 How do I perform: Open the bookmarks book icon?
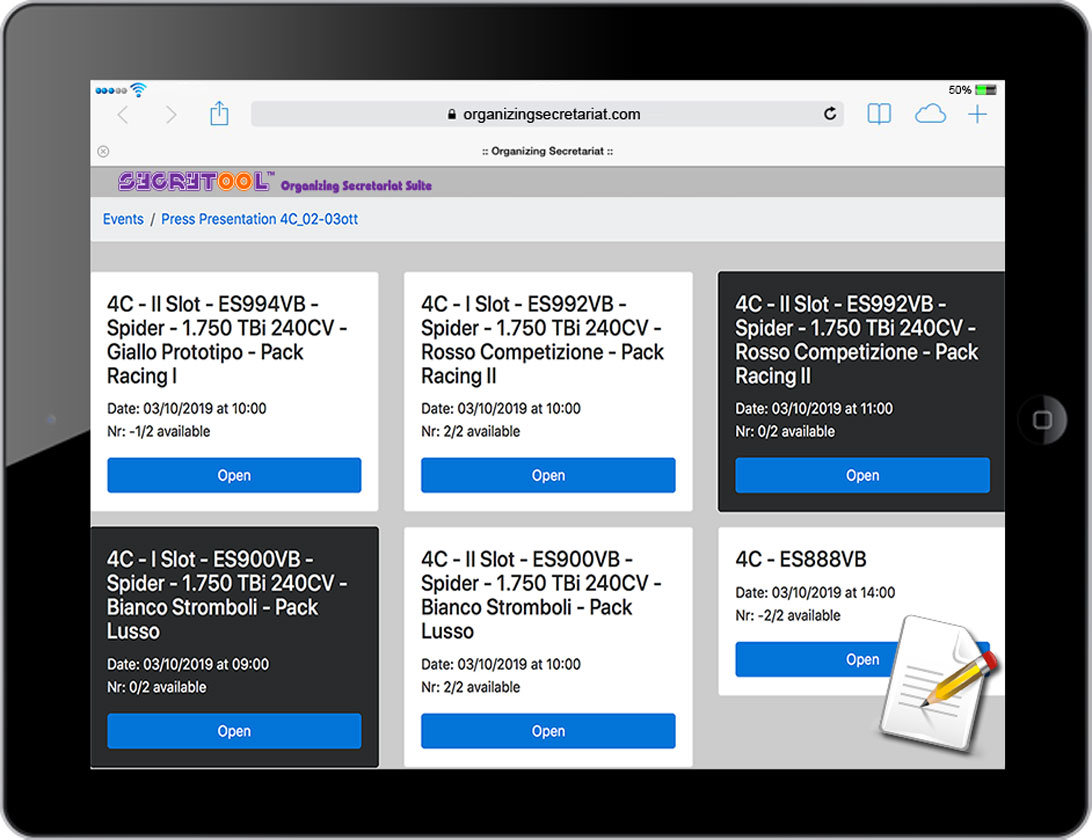(879, 114)
